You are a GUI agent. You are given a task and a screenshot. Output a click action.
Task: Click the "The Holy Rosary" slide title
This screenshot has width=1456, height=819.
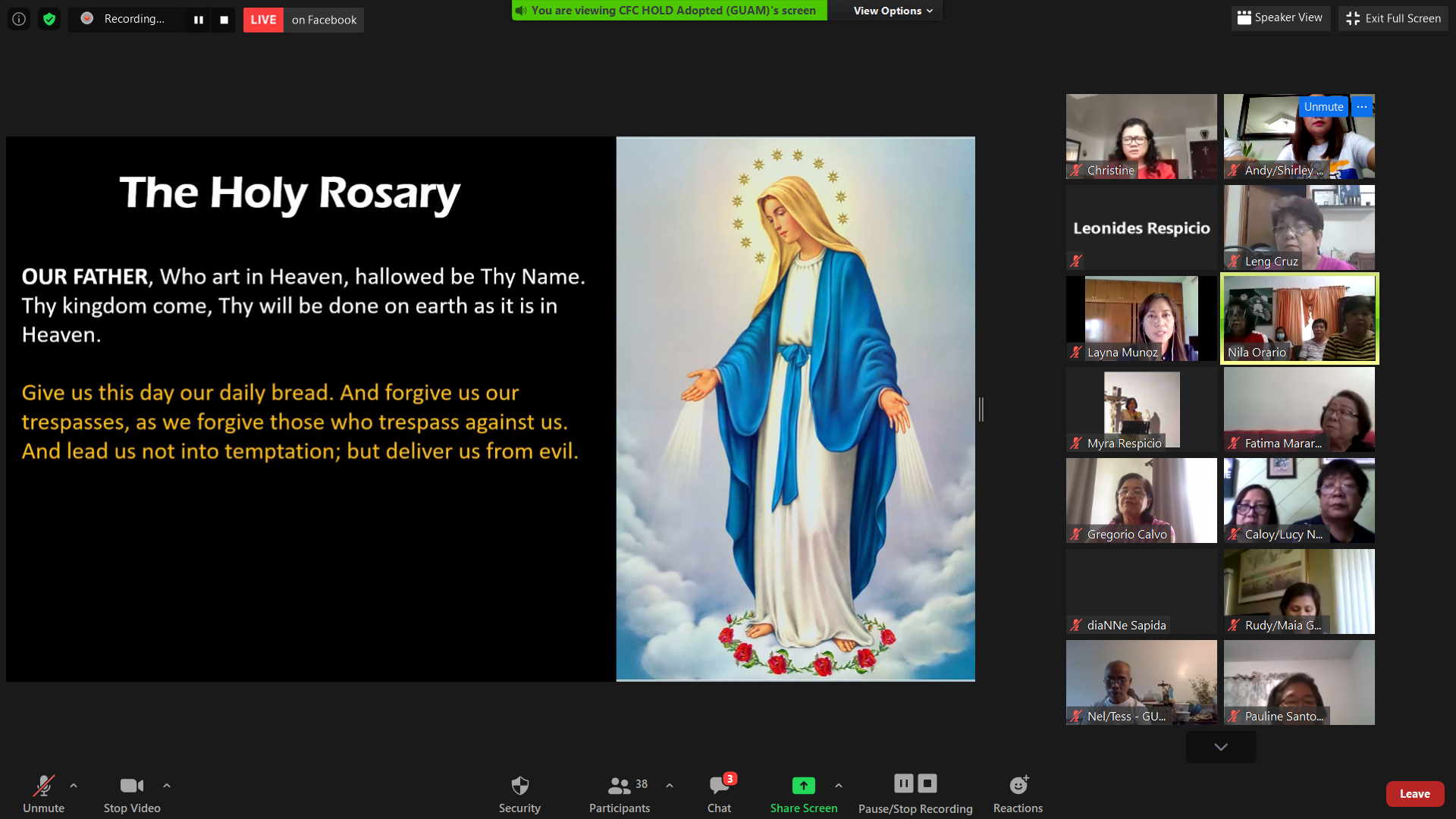tap(290, 193)
